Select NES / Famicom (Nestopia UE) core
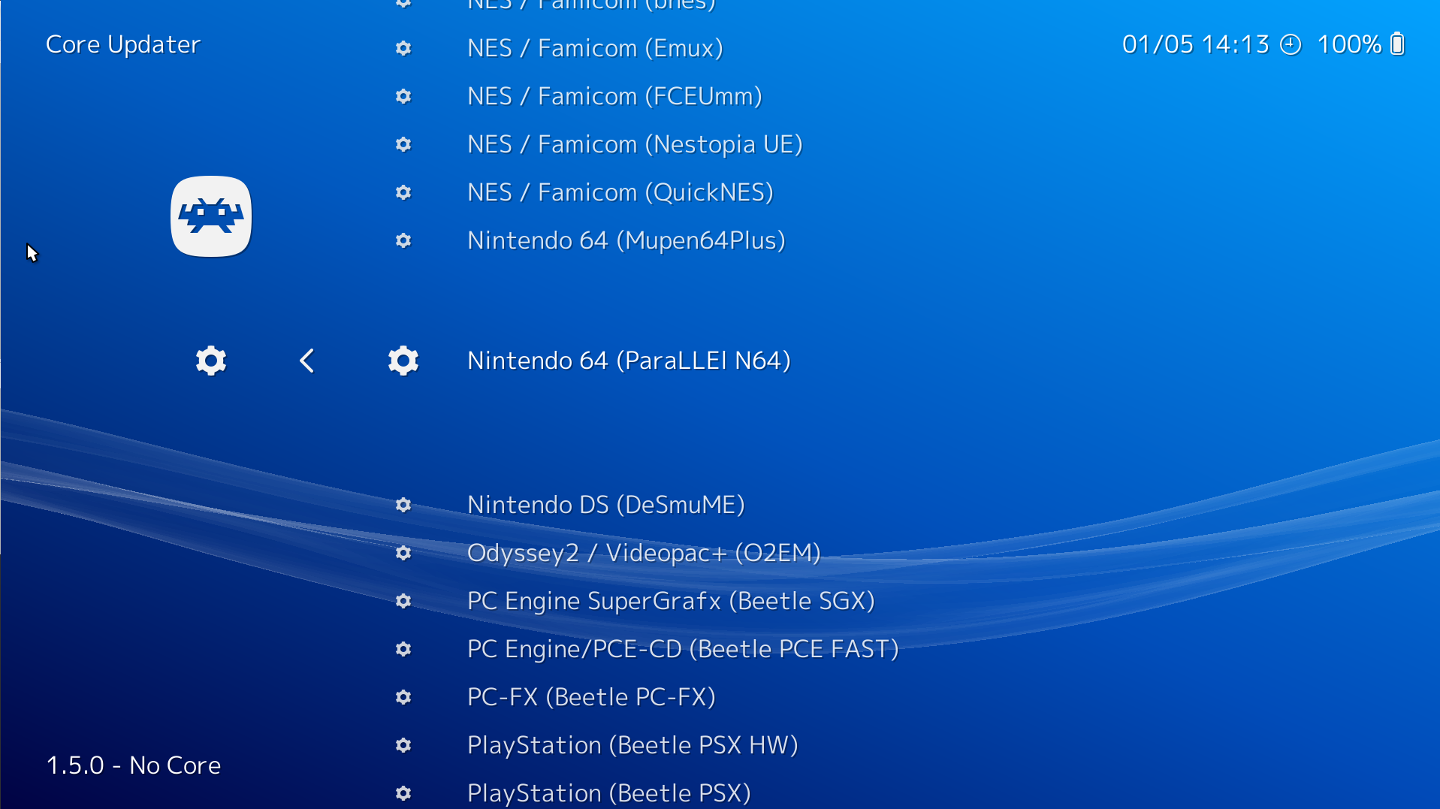1440x809 pixels. (634, 144)
